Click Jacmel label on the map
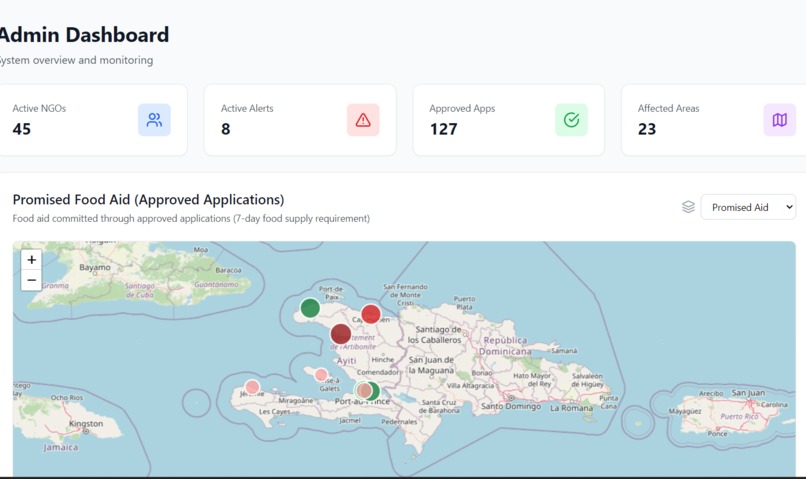The height and width of the screenshot is (479, 806). click(350, 420)
